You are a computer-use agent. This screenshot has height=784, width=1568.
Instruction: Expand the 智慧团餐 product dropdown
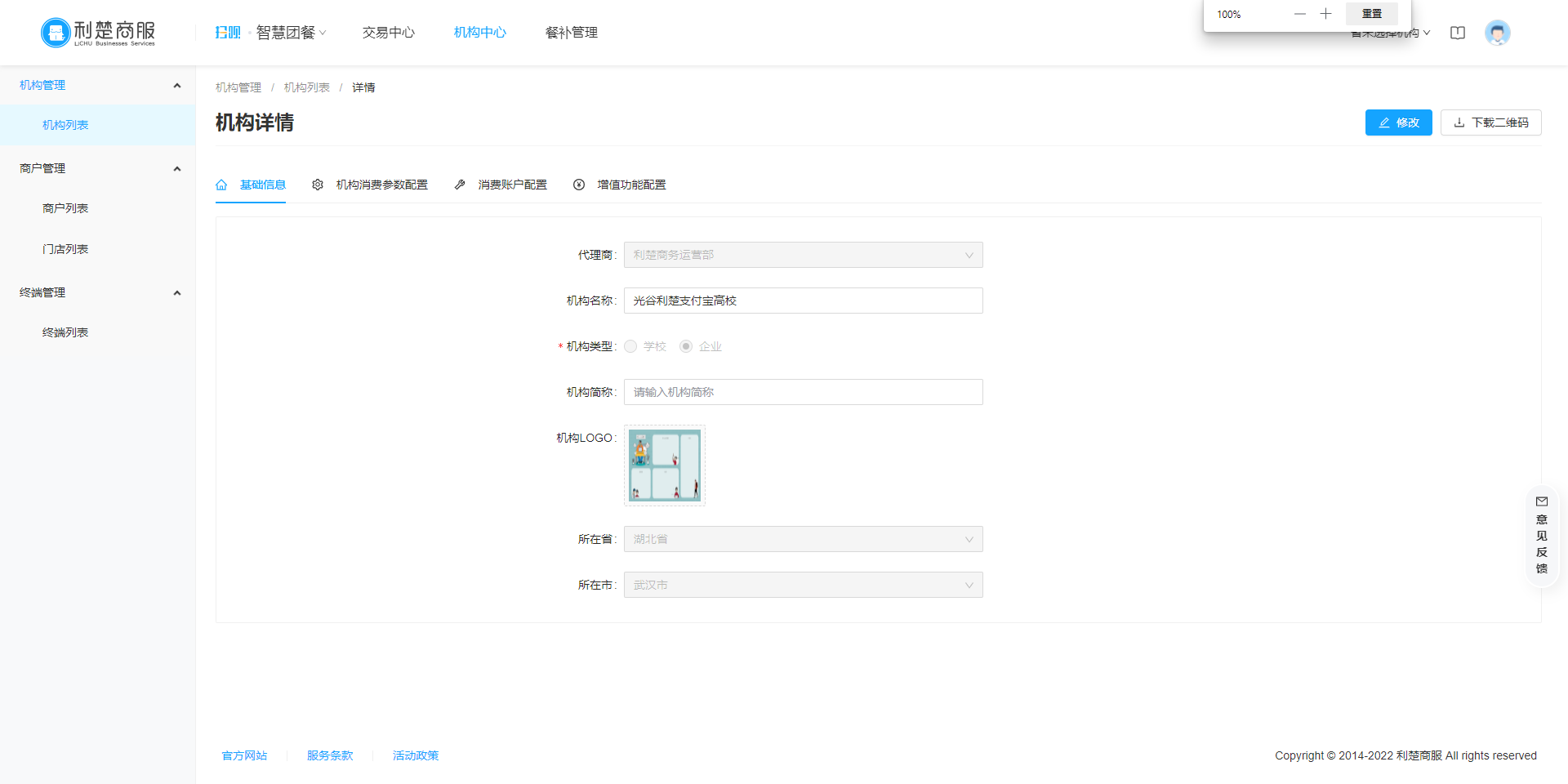point(292,33)
